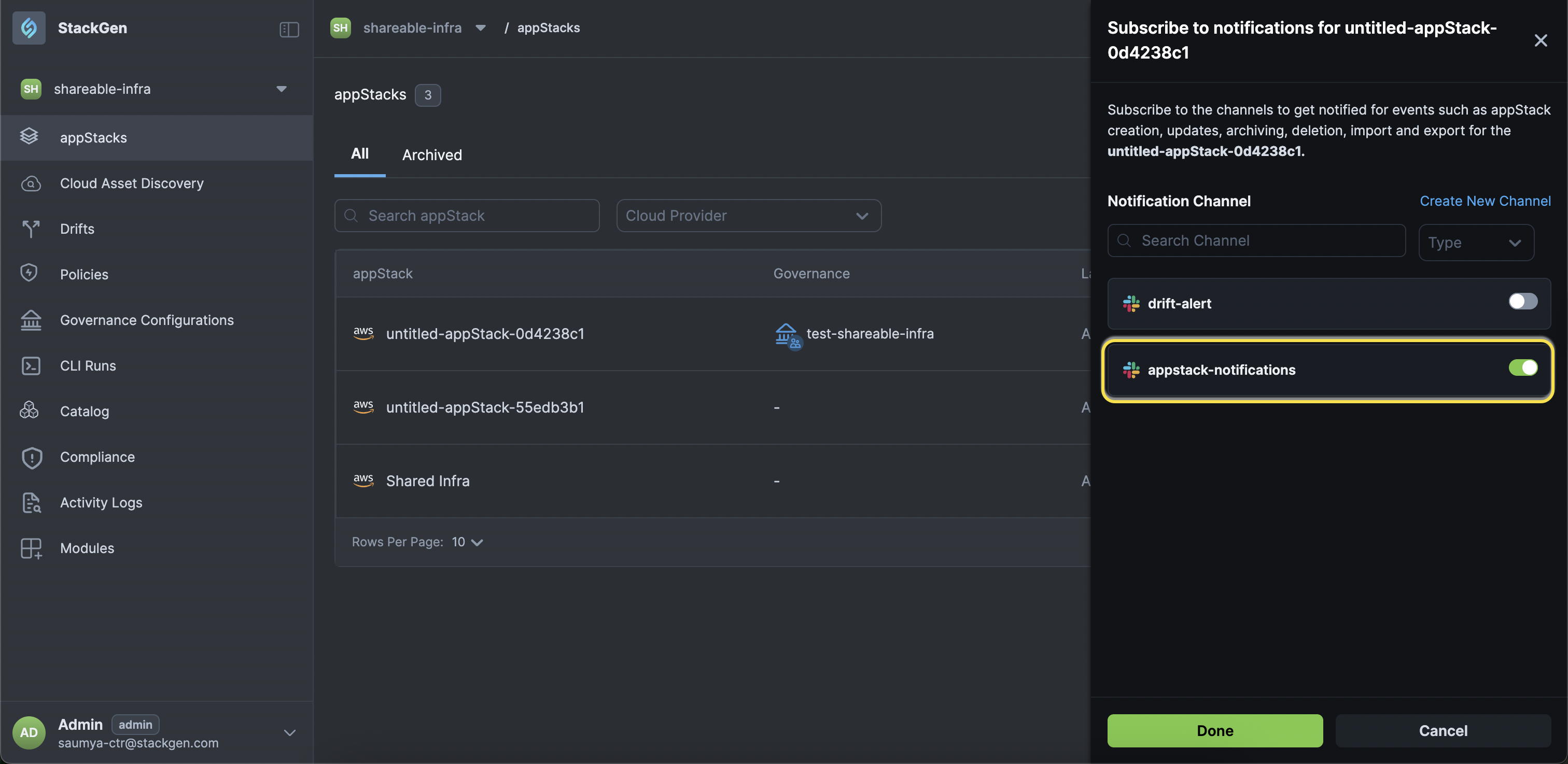
Task: Enable the drift-alert channel toggle
Action: click(1522, 301)
